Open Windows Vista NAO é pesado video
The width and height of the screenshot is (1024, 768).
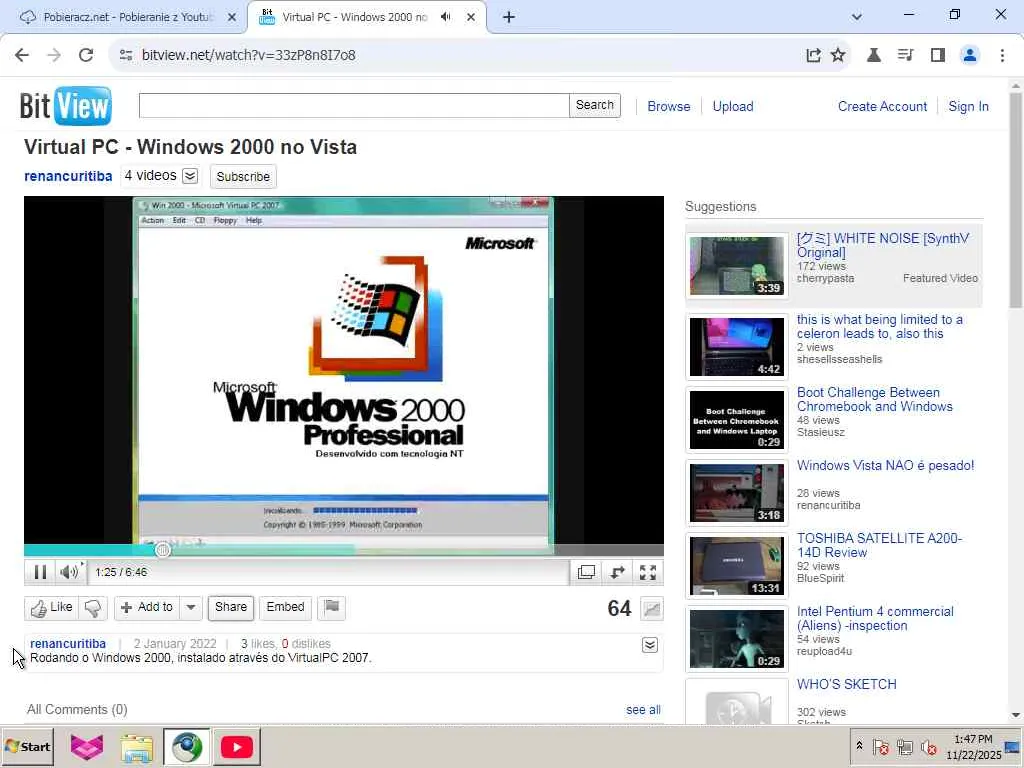[885, 466]
